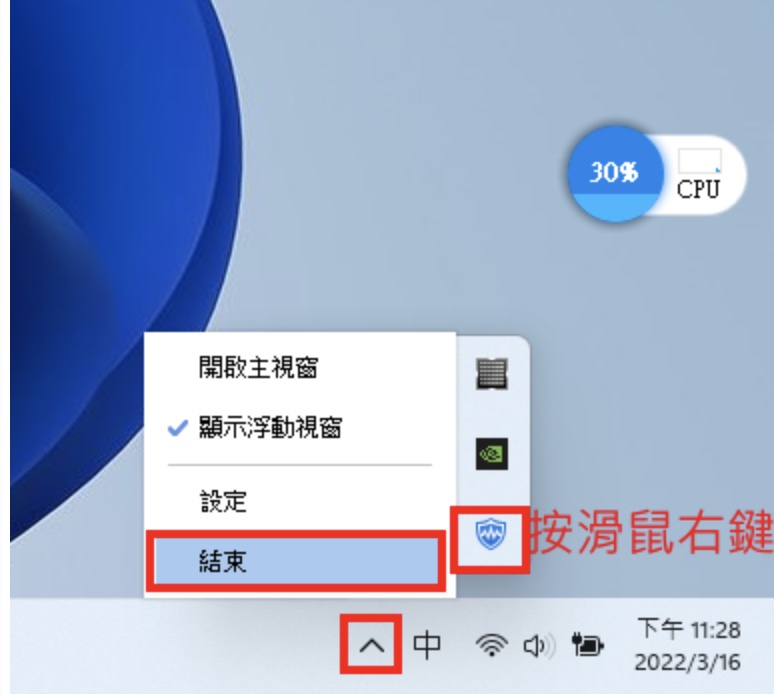
Task: Click the light blue usage fill under 30%
Action: [x=615, y=206]
